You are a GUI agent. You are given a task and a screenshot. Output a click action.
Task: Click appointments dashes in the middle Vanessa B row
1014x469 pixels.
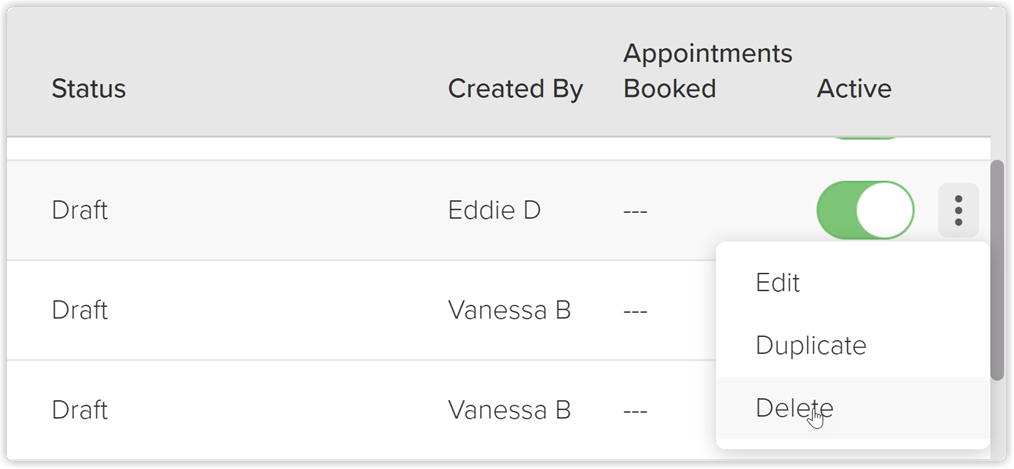click(635, 311)
